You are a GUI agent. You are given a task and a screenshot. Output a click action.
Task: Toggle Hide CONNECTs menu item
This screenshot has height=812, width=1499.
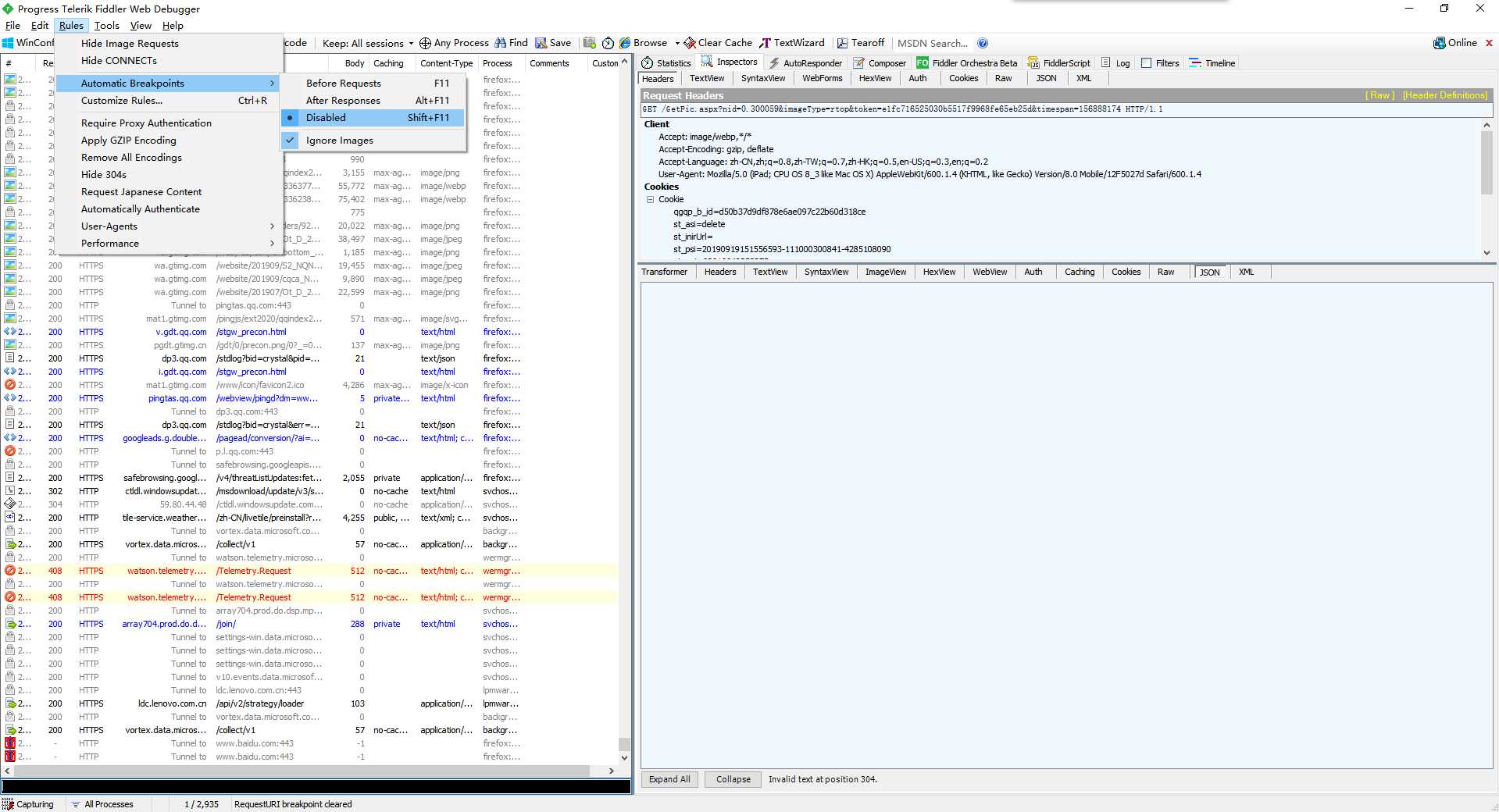pos(169,61)
